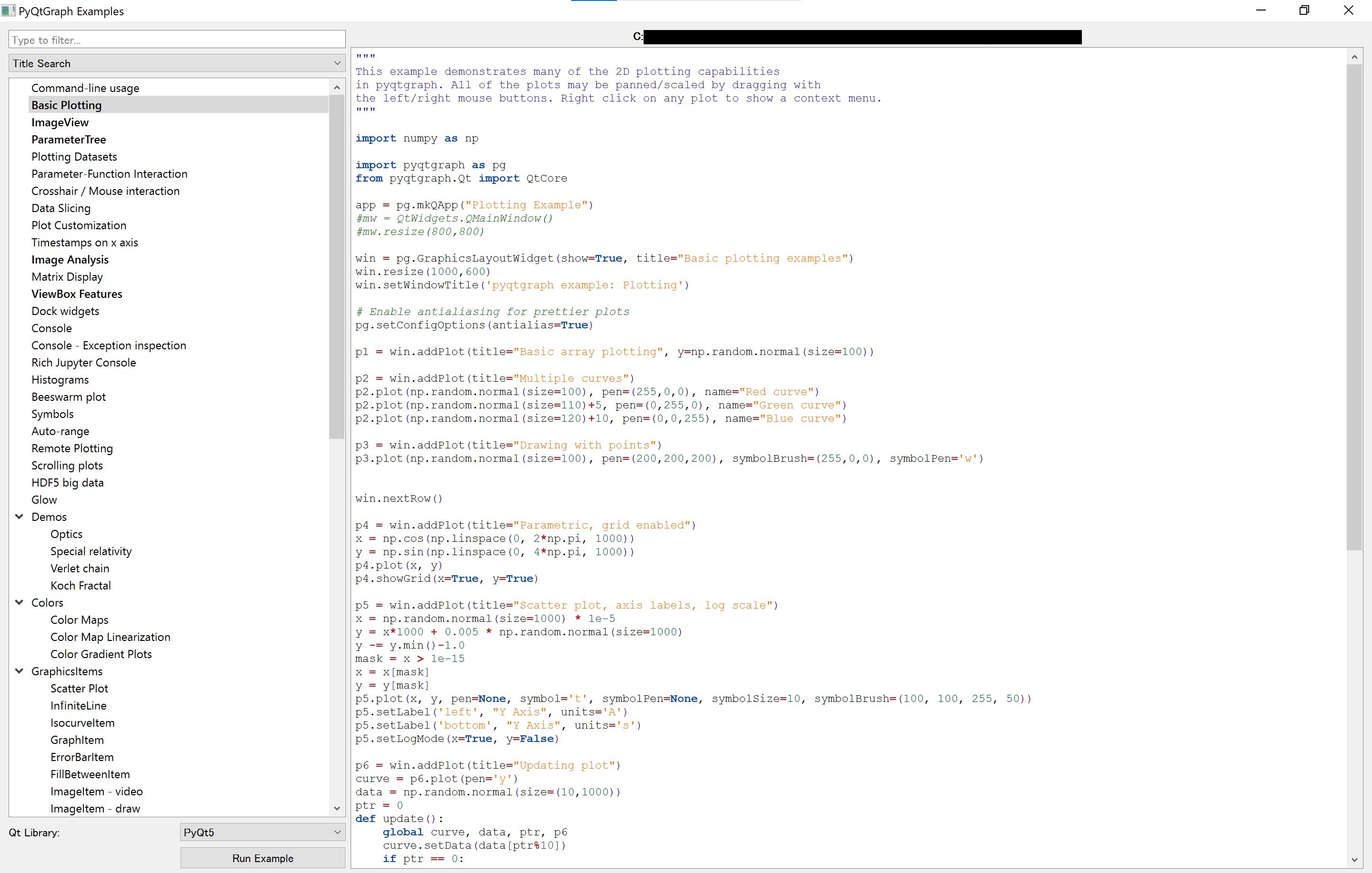Collapse the GraphicsItems section

coord(19,671)
